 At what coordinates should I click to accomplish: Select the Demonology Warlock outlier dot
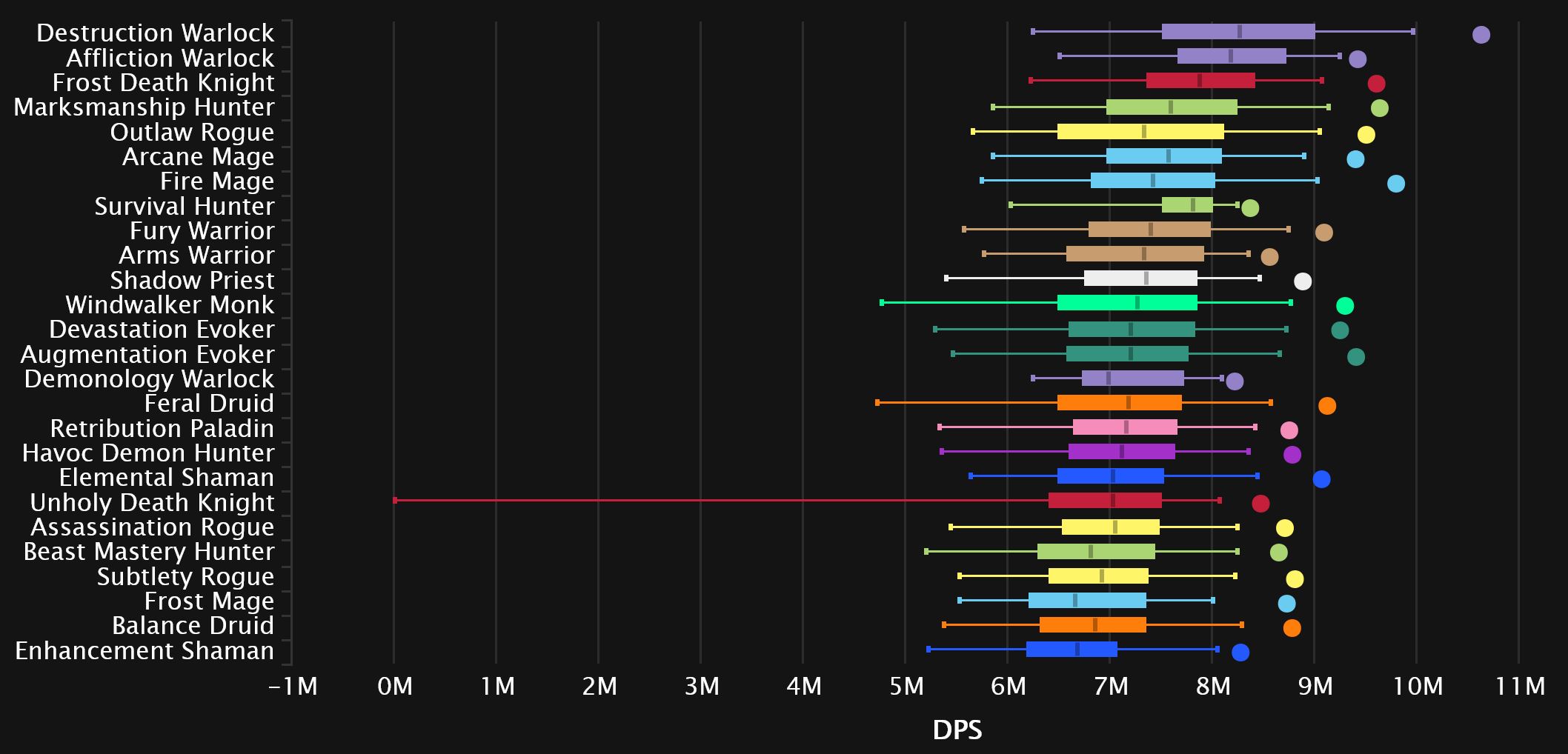click(1234, 381)
